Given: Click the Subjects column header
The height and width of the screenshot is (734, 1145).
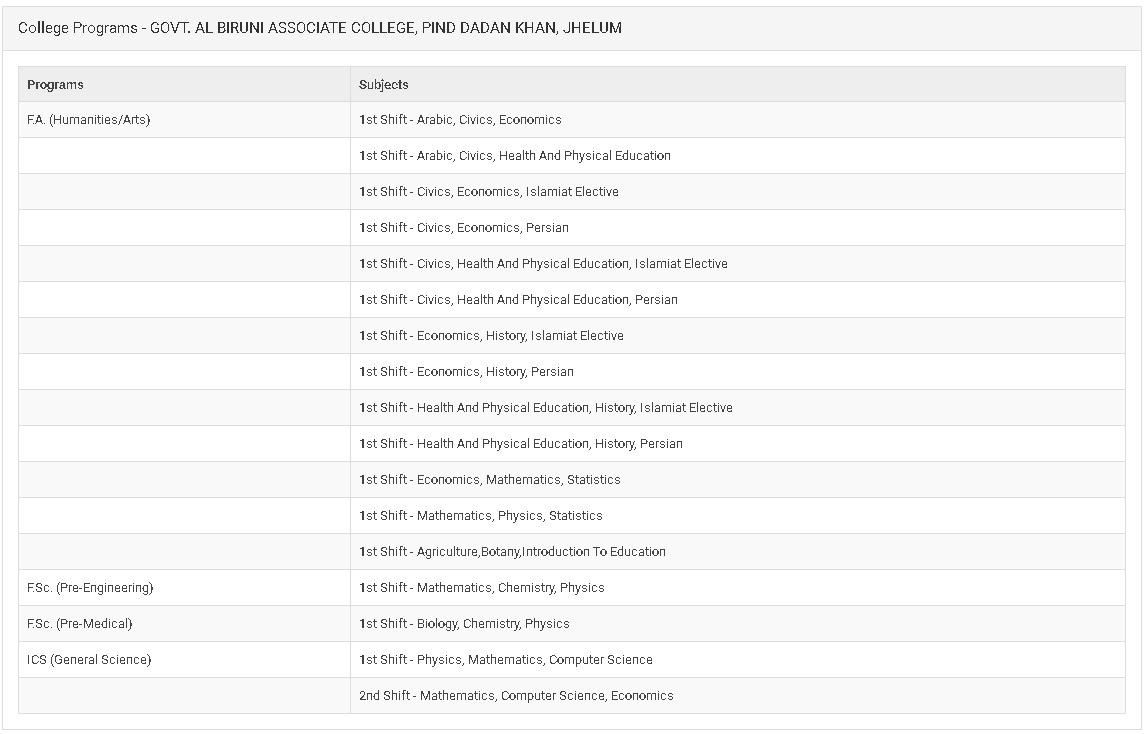Looking at the screenshot, I should (738, 85).
